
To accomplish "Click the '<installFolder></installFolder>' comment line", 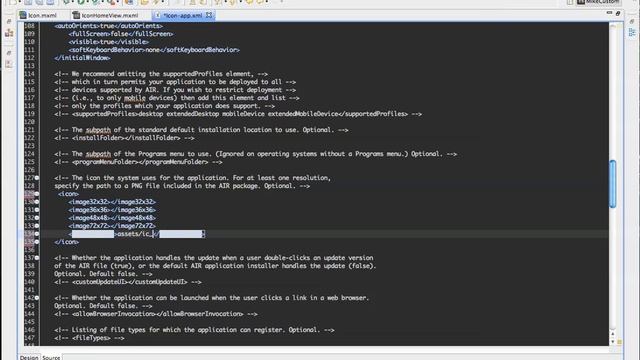I will coord(124,138).
